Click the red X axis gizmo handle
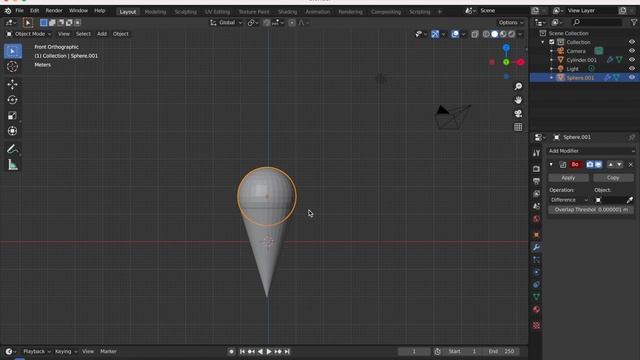 click(x=520, y=62)
